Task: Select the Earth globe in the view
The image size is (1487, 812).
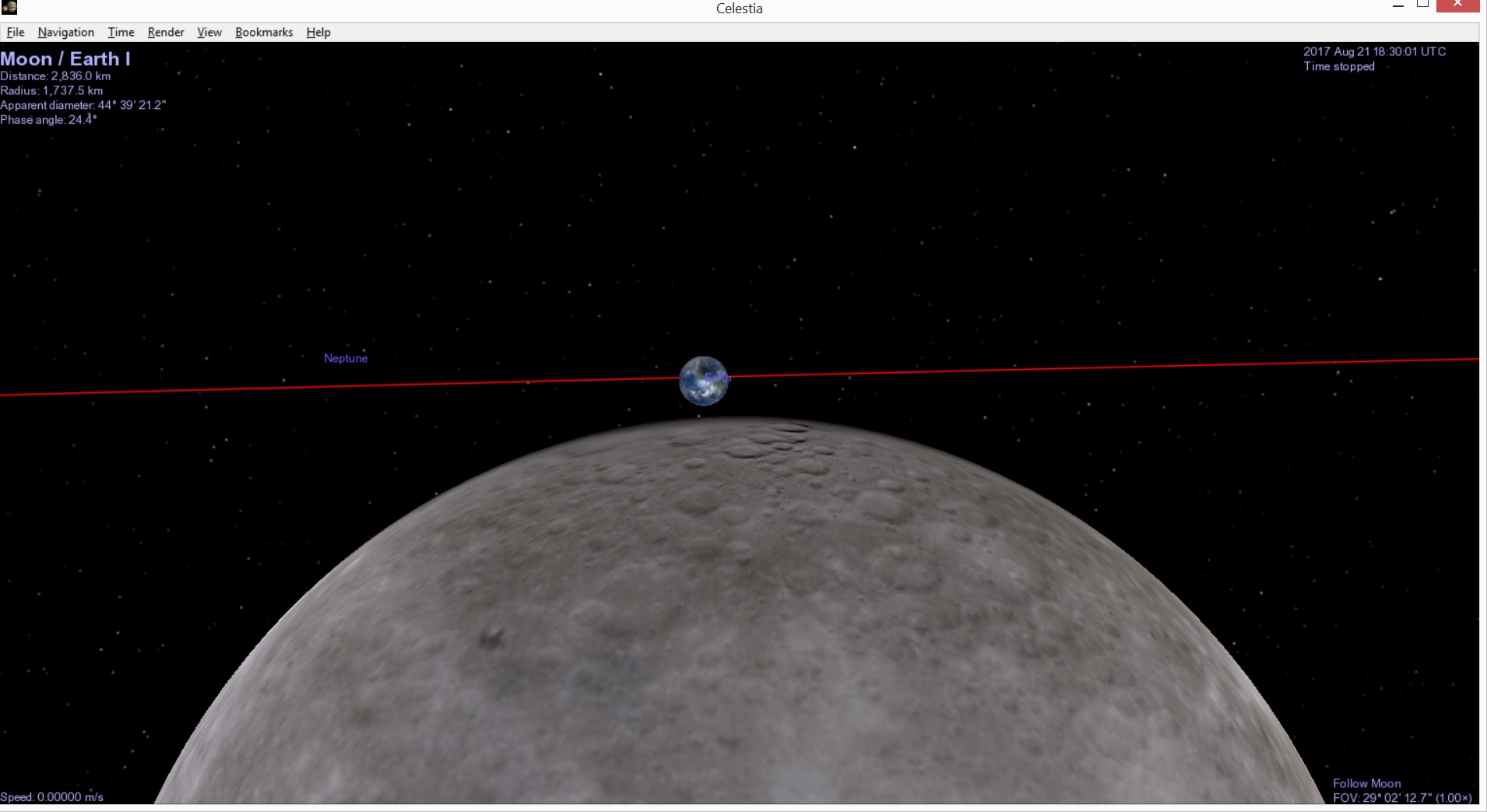Action: point(704,381)
